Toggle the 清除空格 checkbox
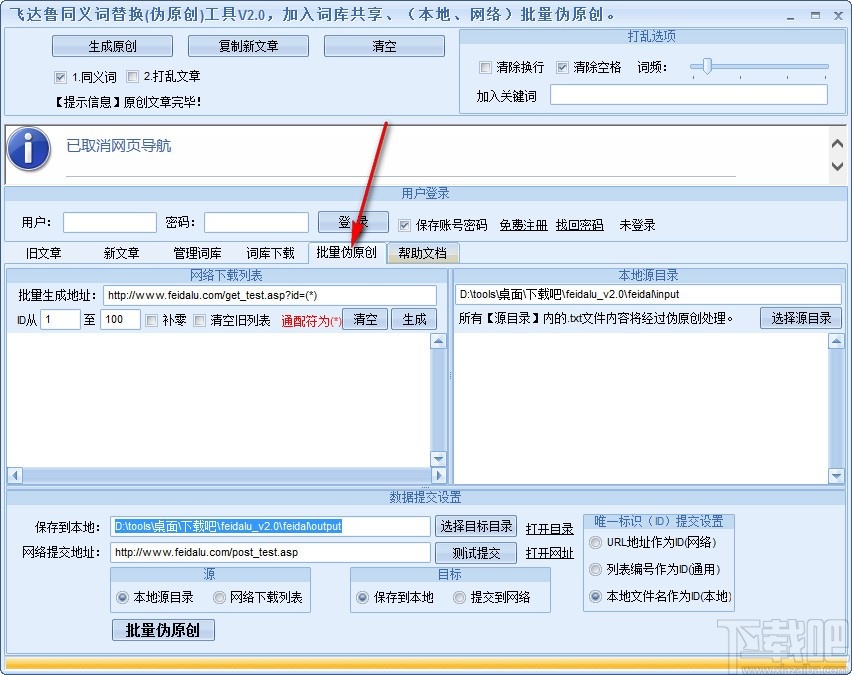The image size is (852, 675). coord(562,67)
